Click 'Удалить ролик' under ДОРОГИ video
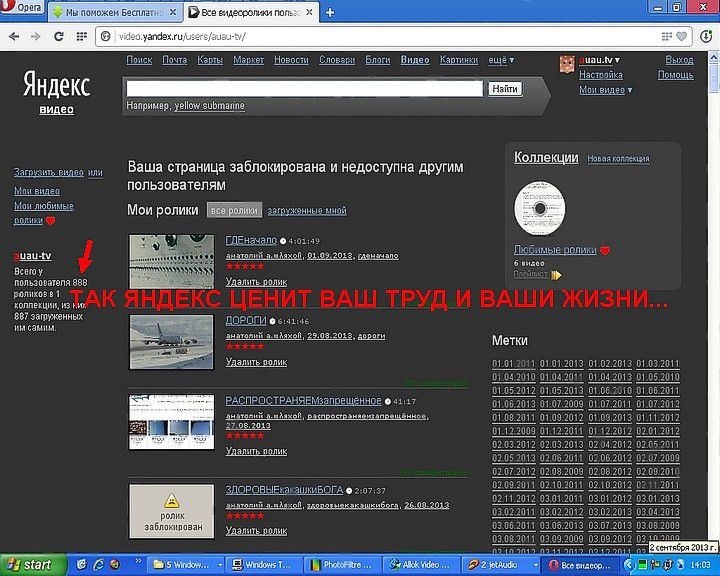Viewport: 720px width, 576px height. (x=256, y=362)
